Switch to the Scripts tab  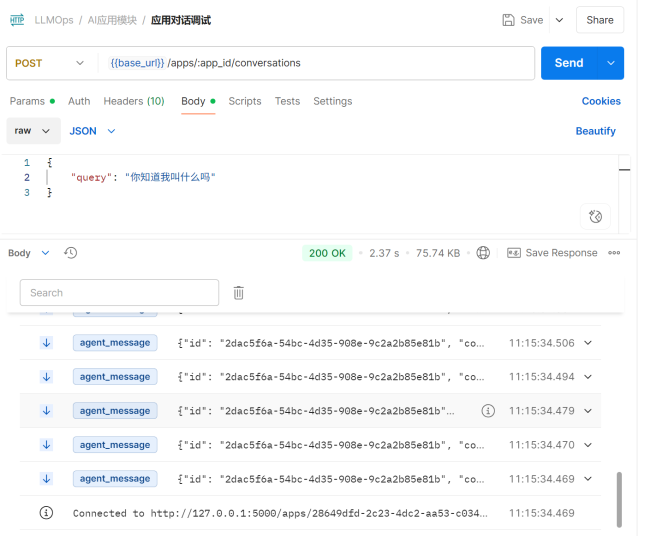[x=245, y=101]
